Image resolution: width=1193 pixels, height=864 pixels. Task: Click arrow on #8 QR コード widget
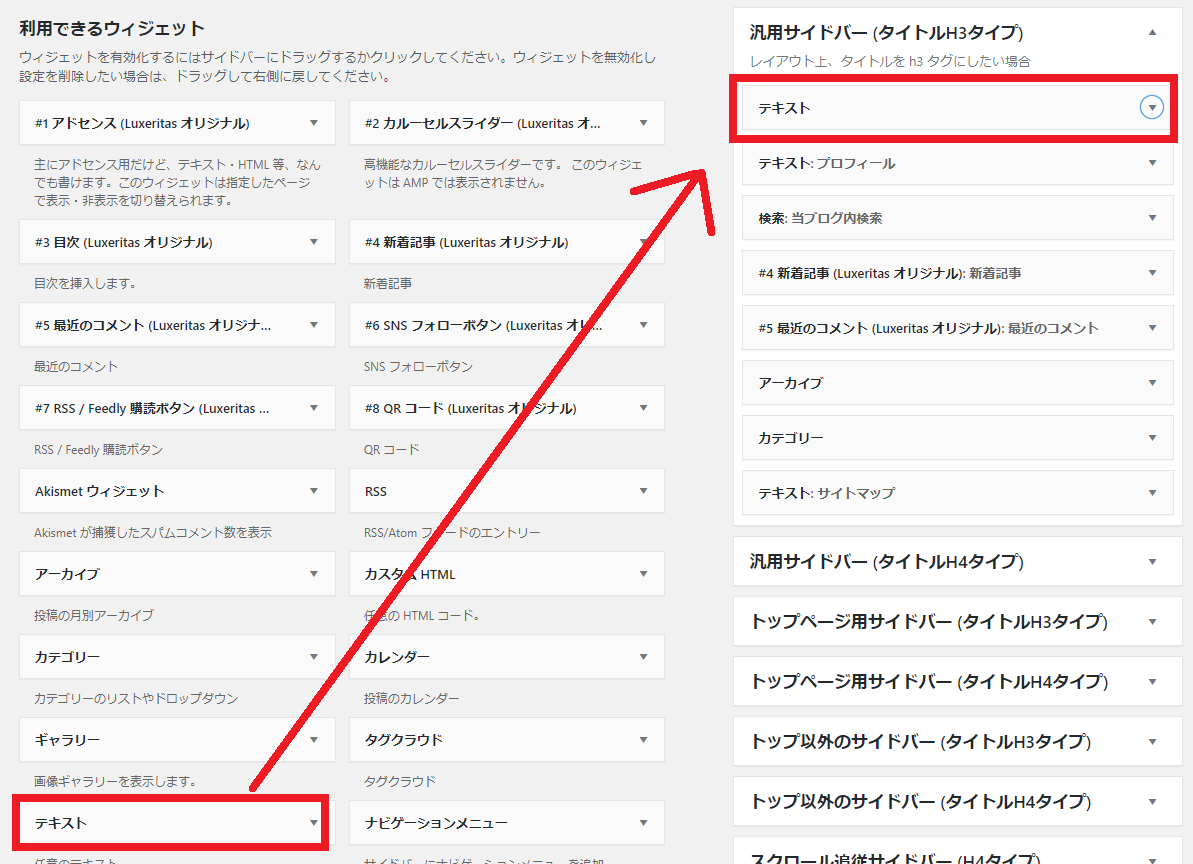point(643,408)
